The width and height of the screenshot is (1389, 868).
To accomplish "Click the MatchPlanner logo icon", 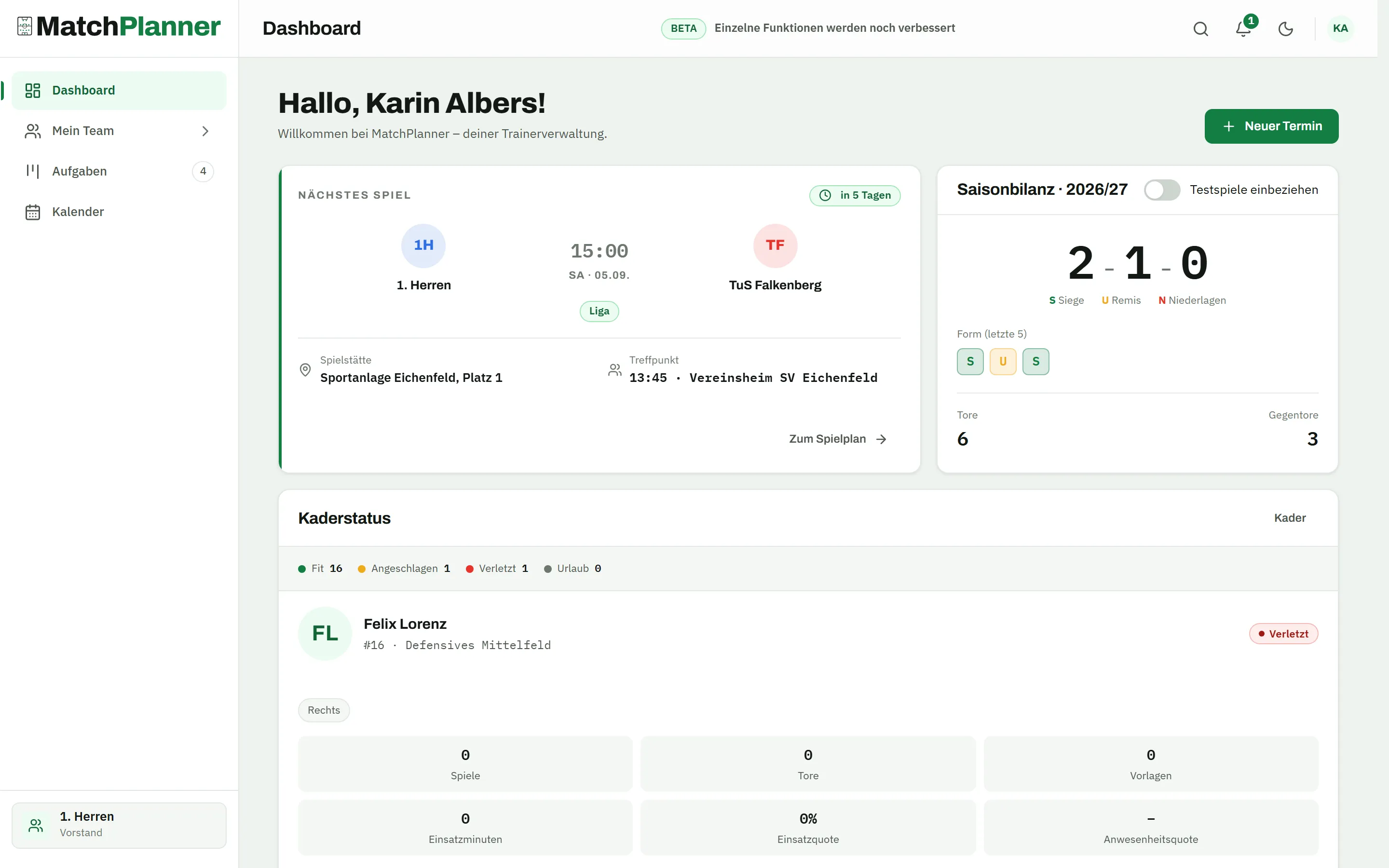I will (25, 27).
